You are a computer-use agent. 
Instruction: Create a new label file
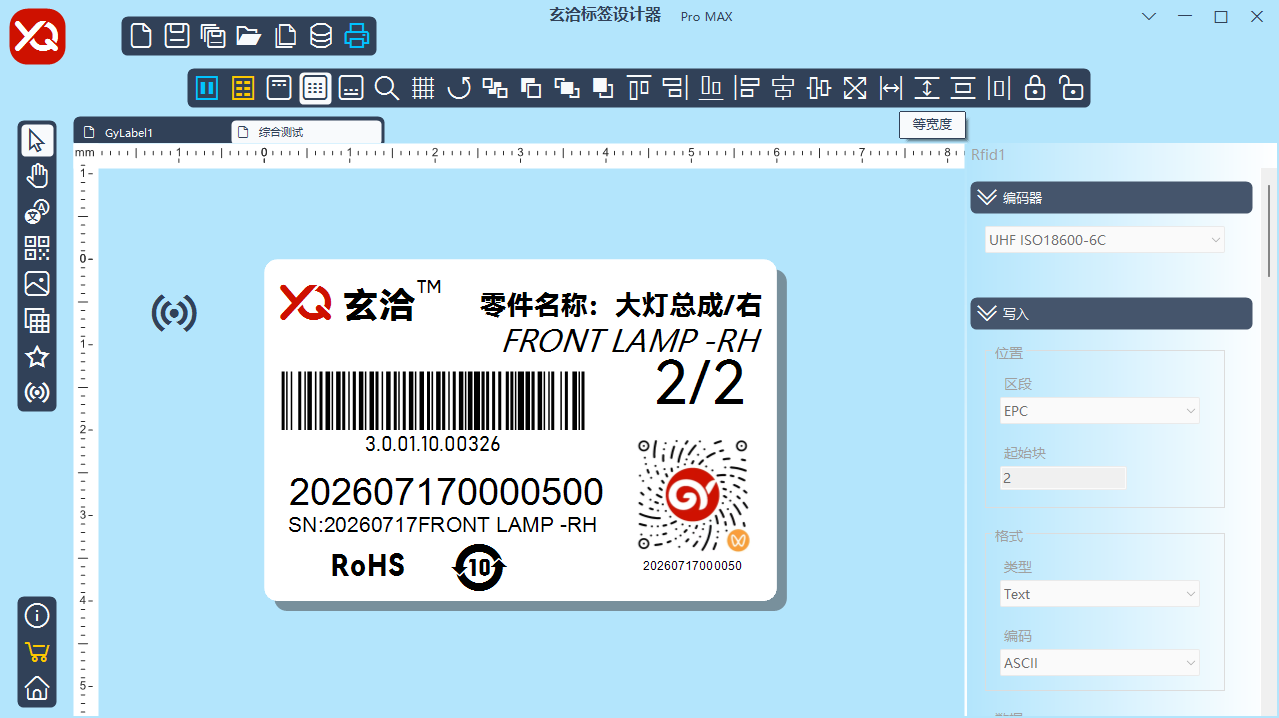[x=142, y=36]
